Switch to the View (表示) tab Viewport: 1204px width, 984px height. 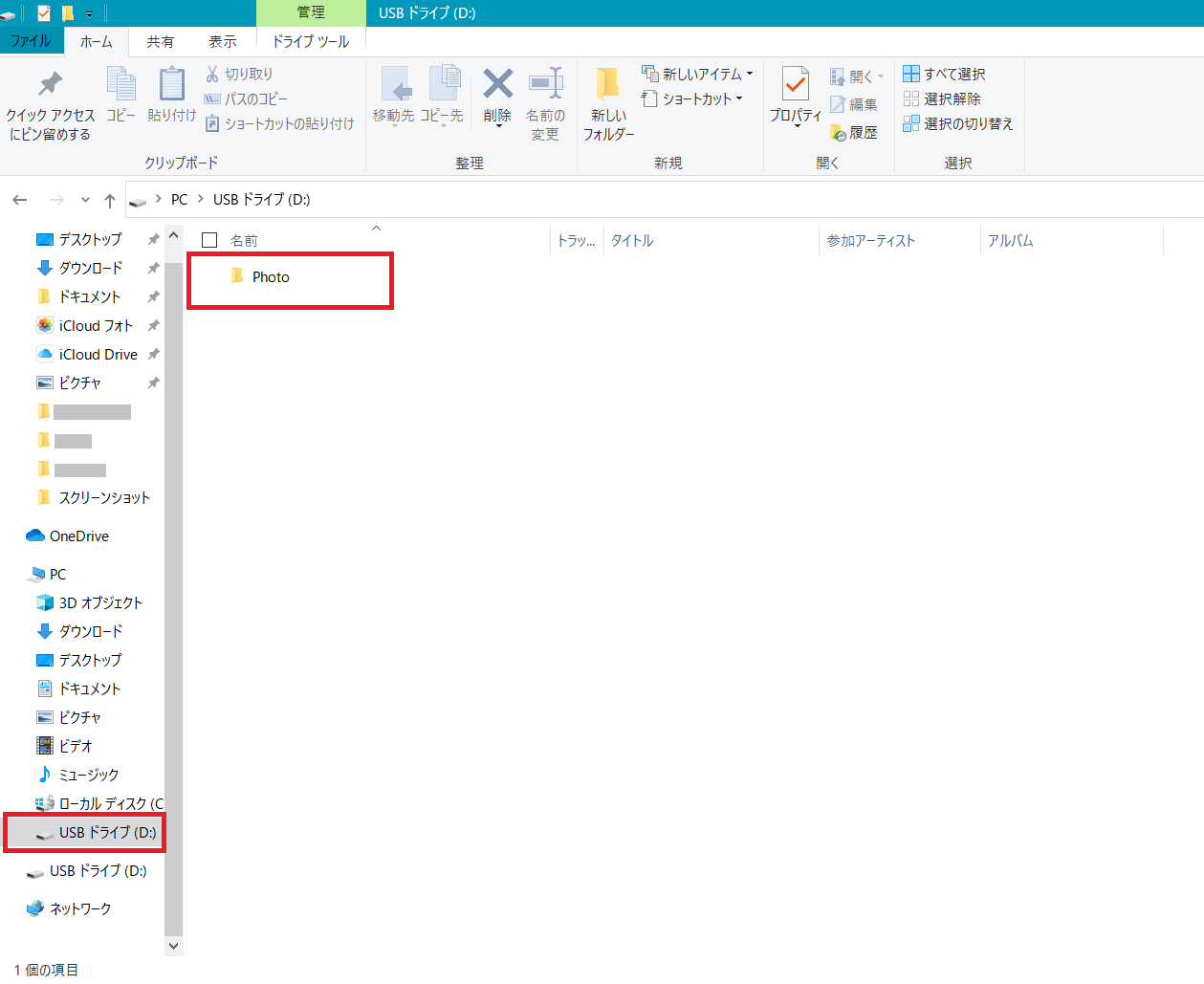coord(223,41)
